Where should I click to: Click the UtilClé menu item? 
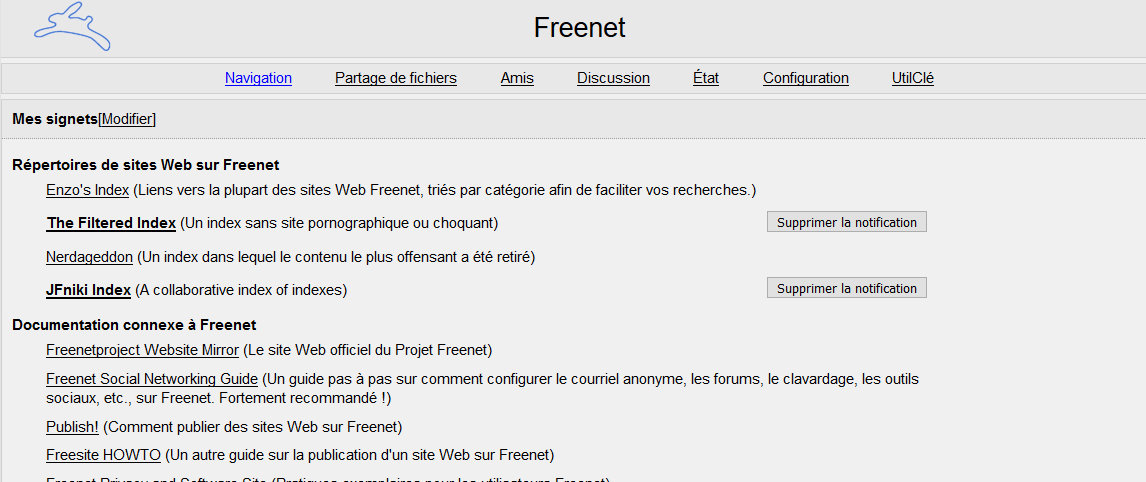point(913,78)
